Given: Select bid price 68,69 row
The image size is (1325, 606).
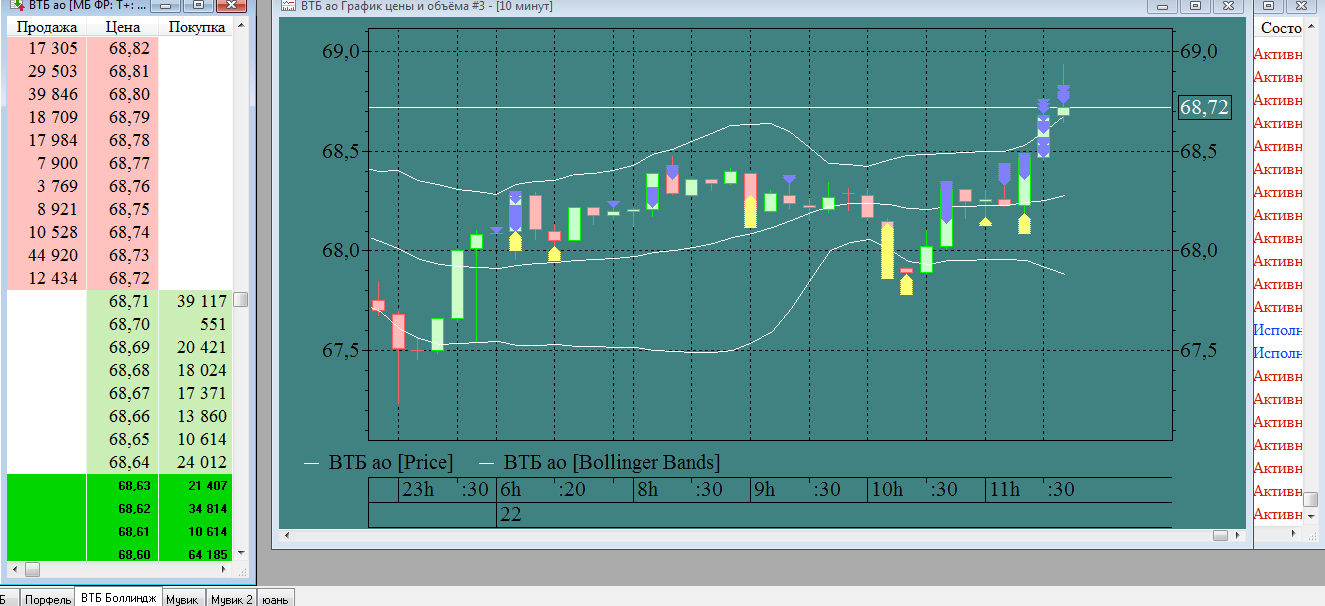Looking at the screenshot, I should pyautogui.click(x=123, y=347).
